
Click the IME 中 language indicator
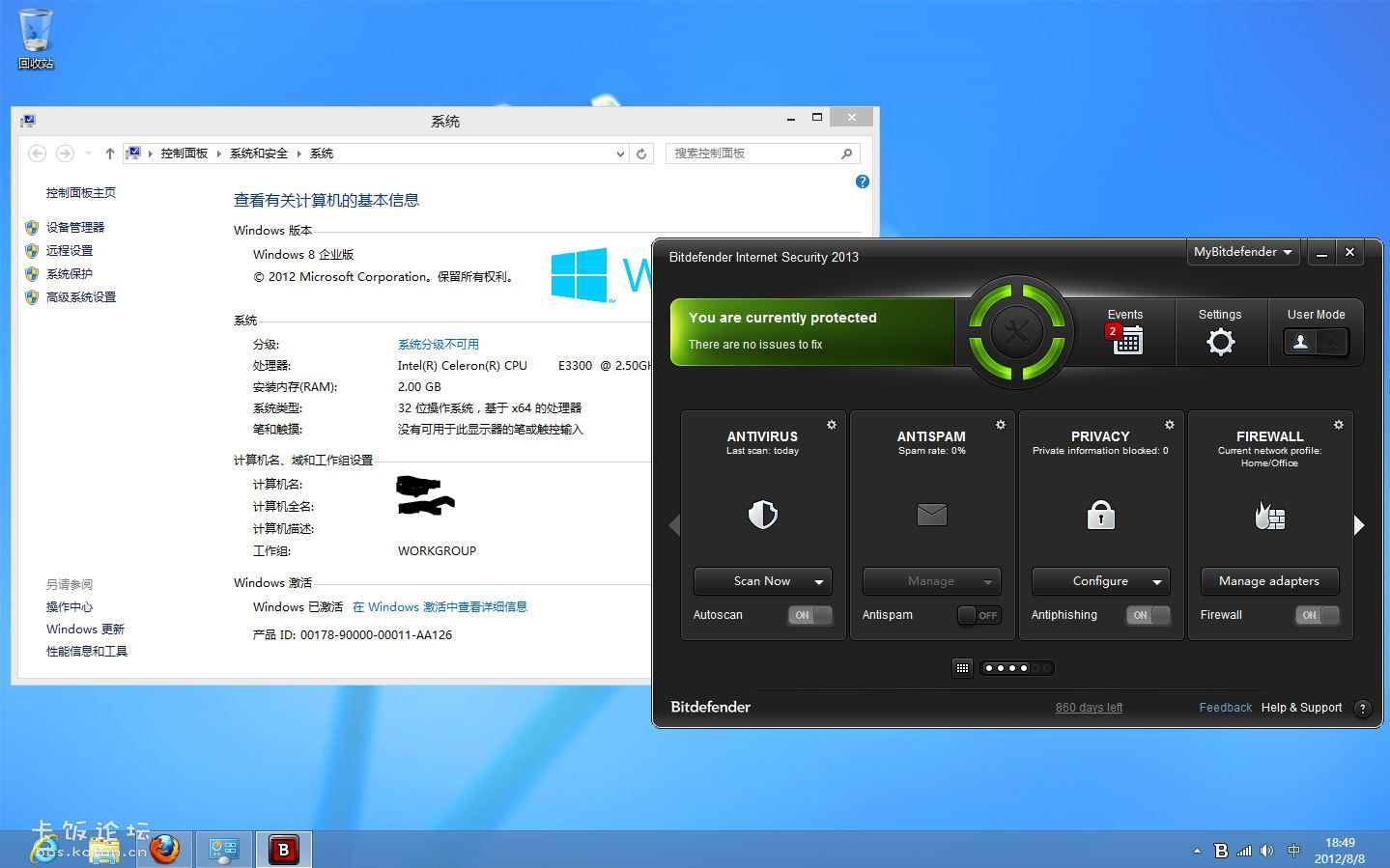1293,851
